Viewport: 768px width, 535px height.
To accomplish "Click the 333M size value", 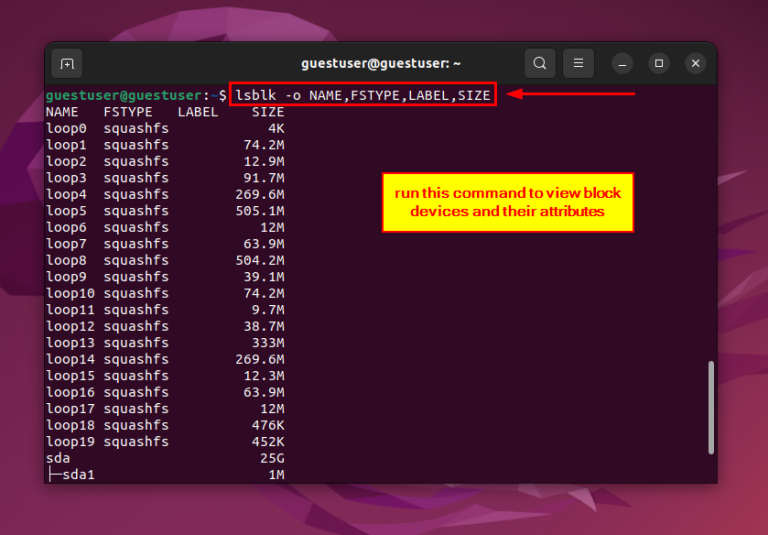I will [x=268, y=343].
